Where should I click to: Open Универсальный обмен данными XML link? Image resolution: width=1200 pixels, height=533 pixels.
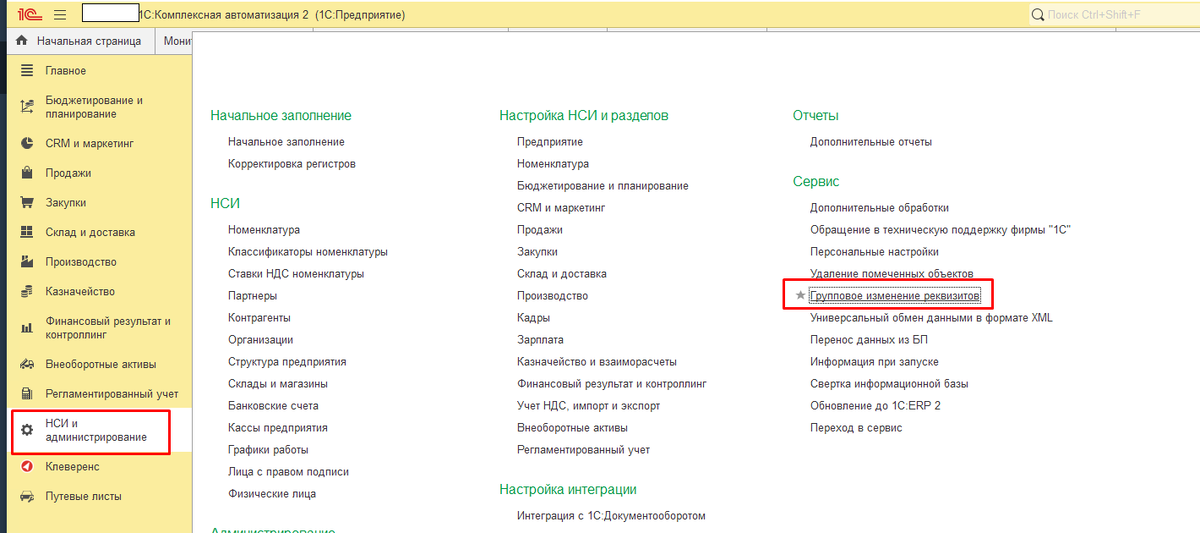point(931,318)
